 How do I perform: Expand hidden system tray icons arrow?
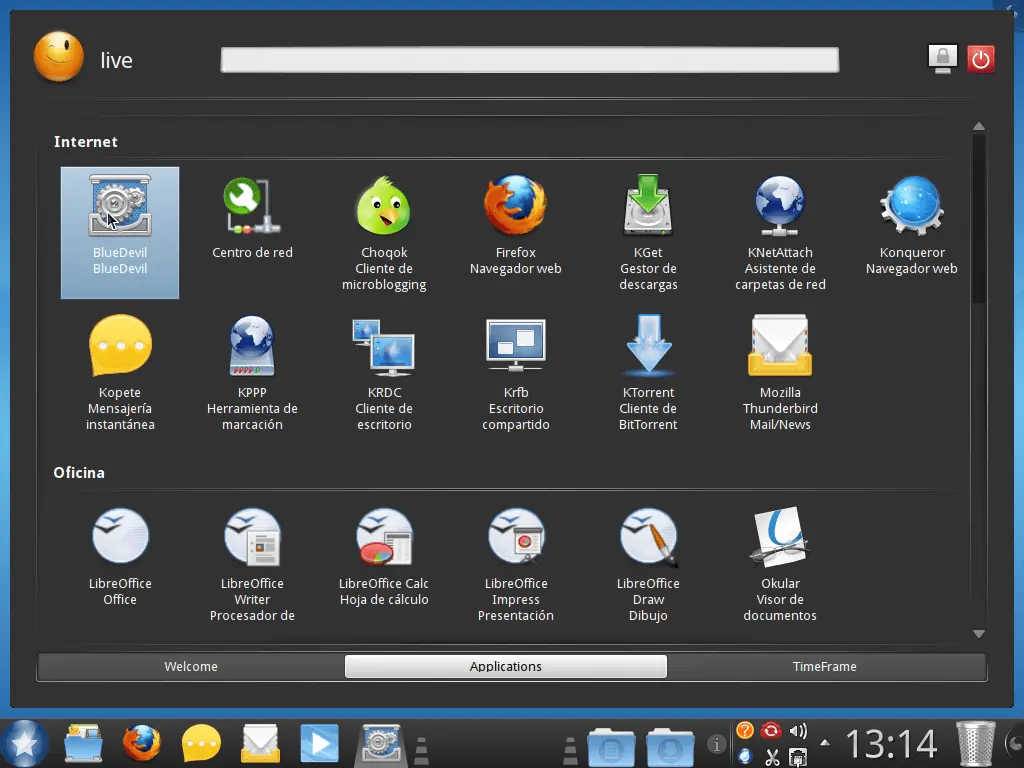(825, 743)
